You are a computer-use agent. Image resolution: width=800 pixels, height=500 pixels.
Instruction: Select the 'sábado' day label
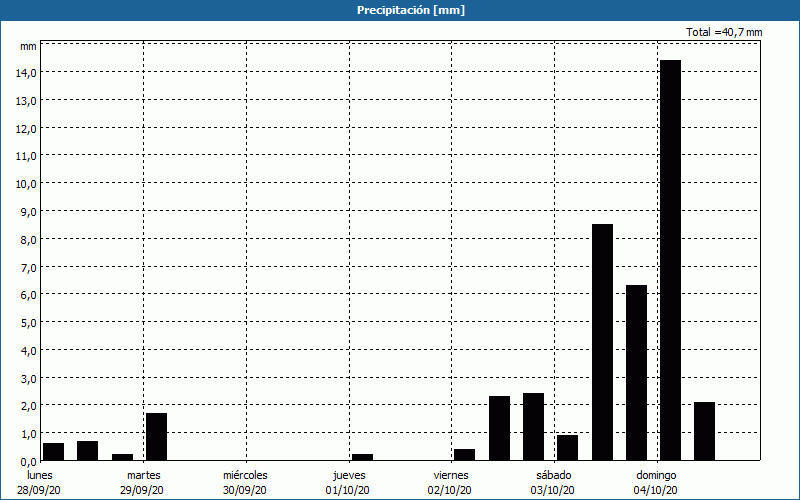coord(554,475)
